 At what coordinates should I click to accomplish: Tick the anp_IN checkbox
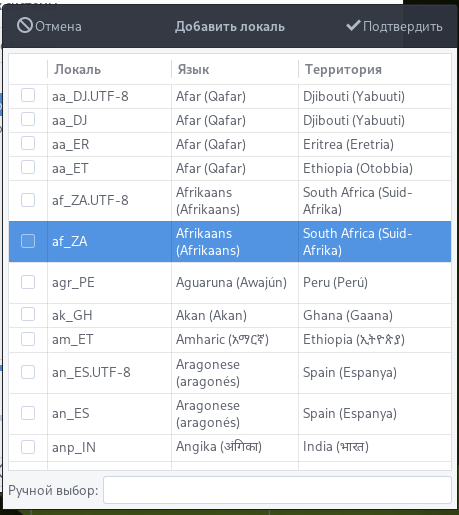[x=28, y=447]
